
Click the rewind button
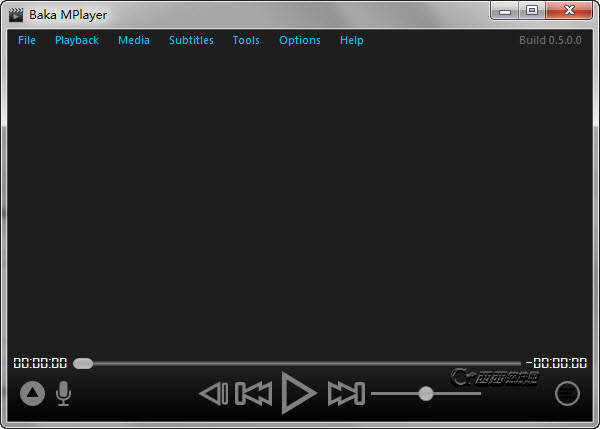(x=214, y=393)
